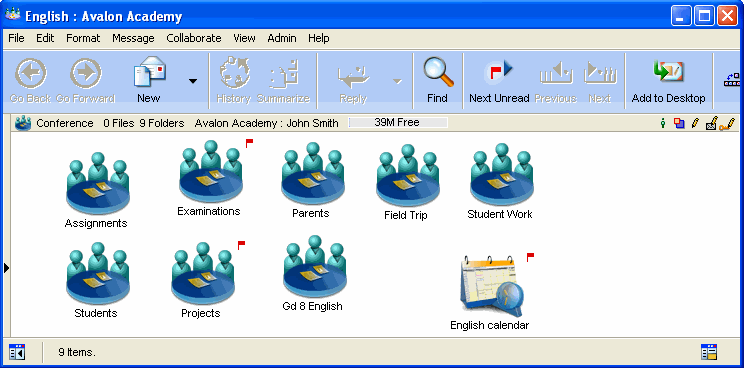The image size is (744, 368).
Task: Expand the left pane black triangle
Action: (6, 268)
